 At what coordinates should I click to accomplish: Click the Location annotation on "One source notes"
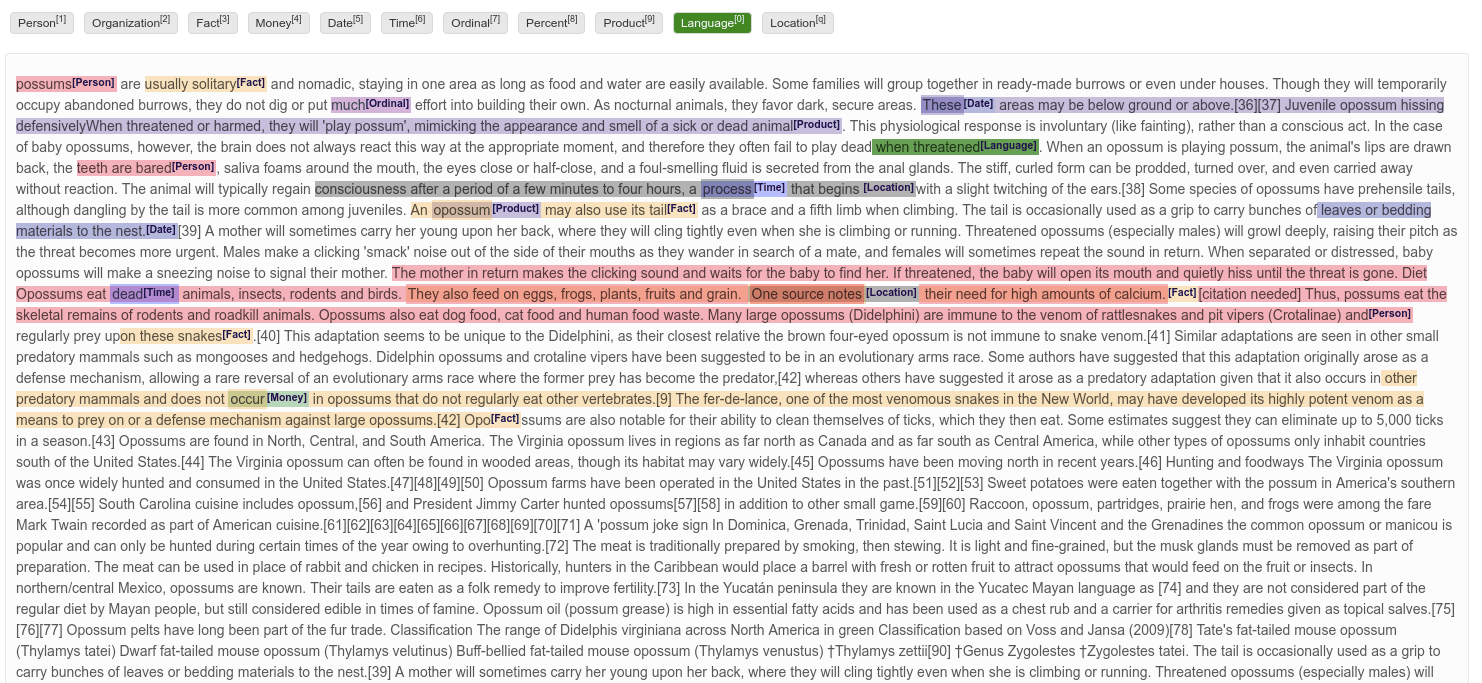pyautogui.click(x=805, y=294)
